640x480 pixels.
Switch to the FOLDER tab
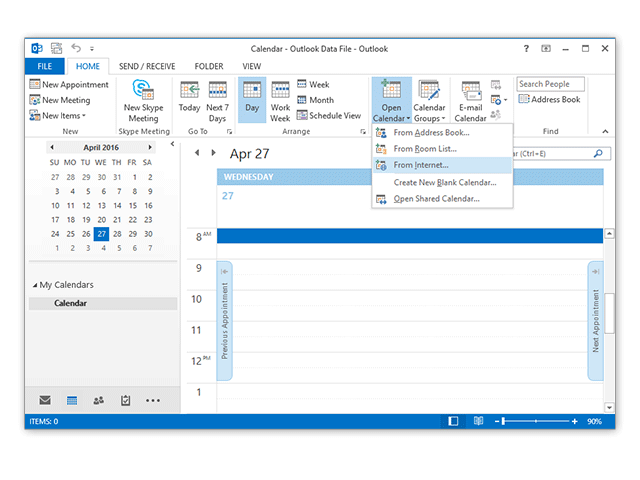coord(209,66)
